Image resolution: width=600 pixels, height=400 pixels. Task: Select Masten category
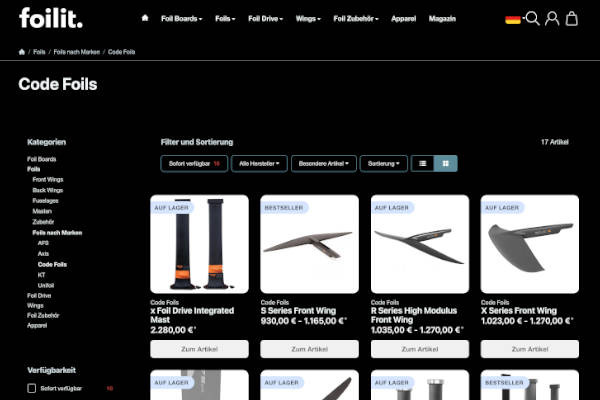[x=42, y=211]
